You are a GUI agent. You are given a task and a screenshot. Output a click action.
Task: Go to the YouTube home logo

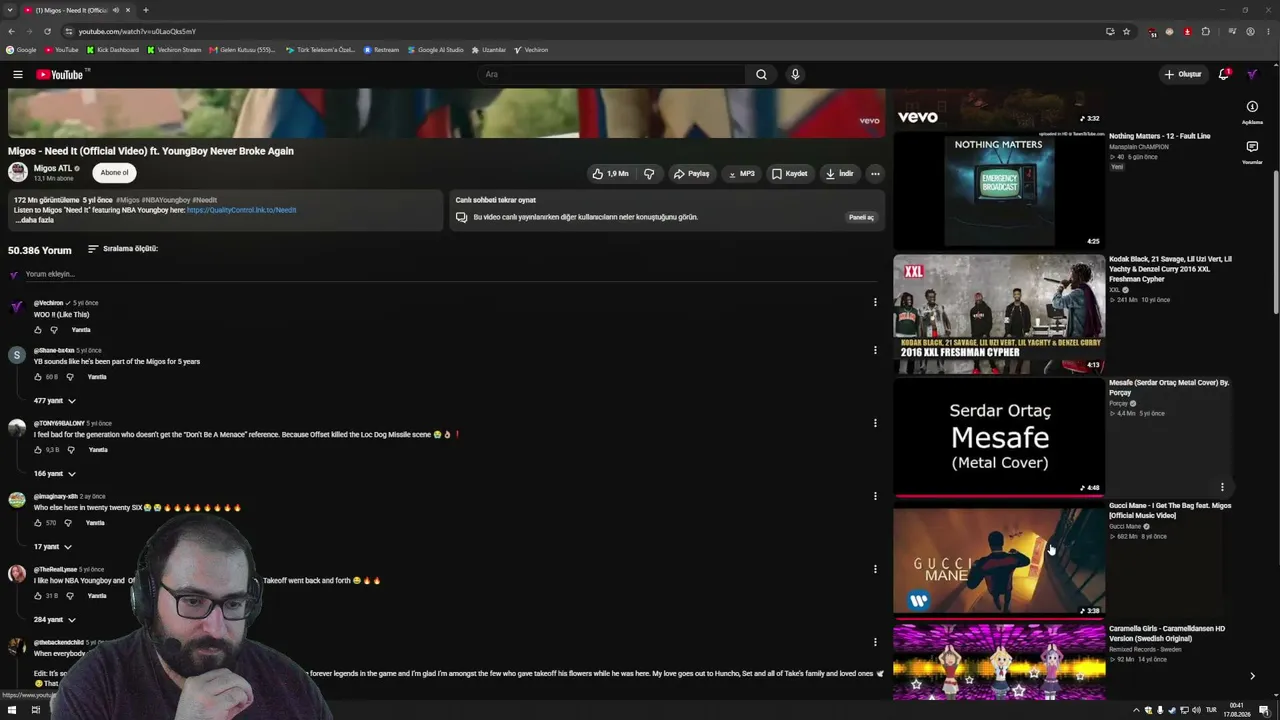point(60,74)
